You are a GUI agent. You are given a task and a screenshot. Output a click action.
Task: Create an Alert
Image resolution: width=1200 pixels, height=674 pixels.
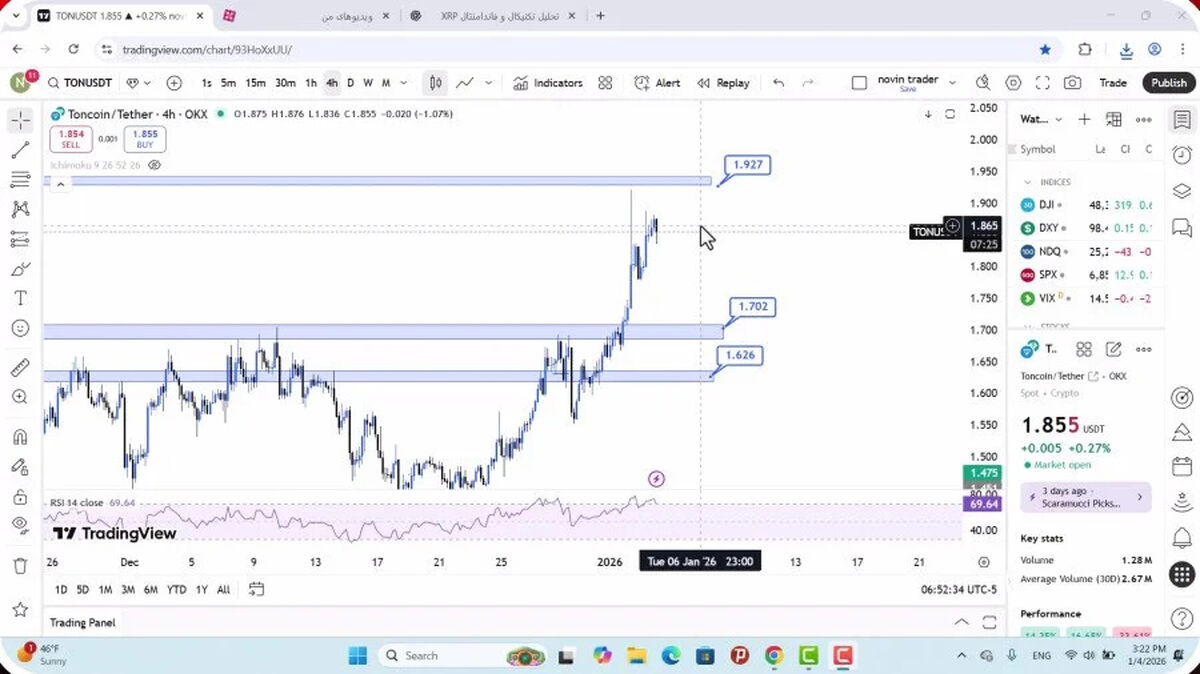tap(657, 83)
